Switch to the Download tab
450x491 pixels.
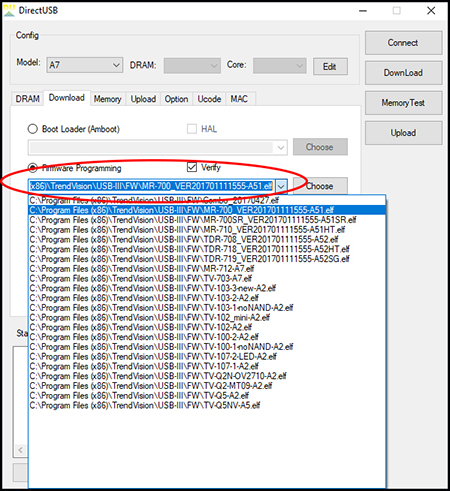click(x=67, y=98)
